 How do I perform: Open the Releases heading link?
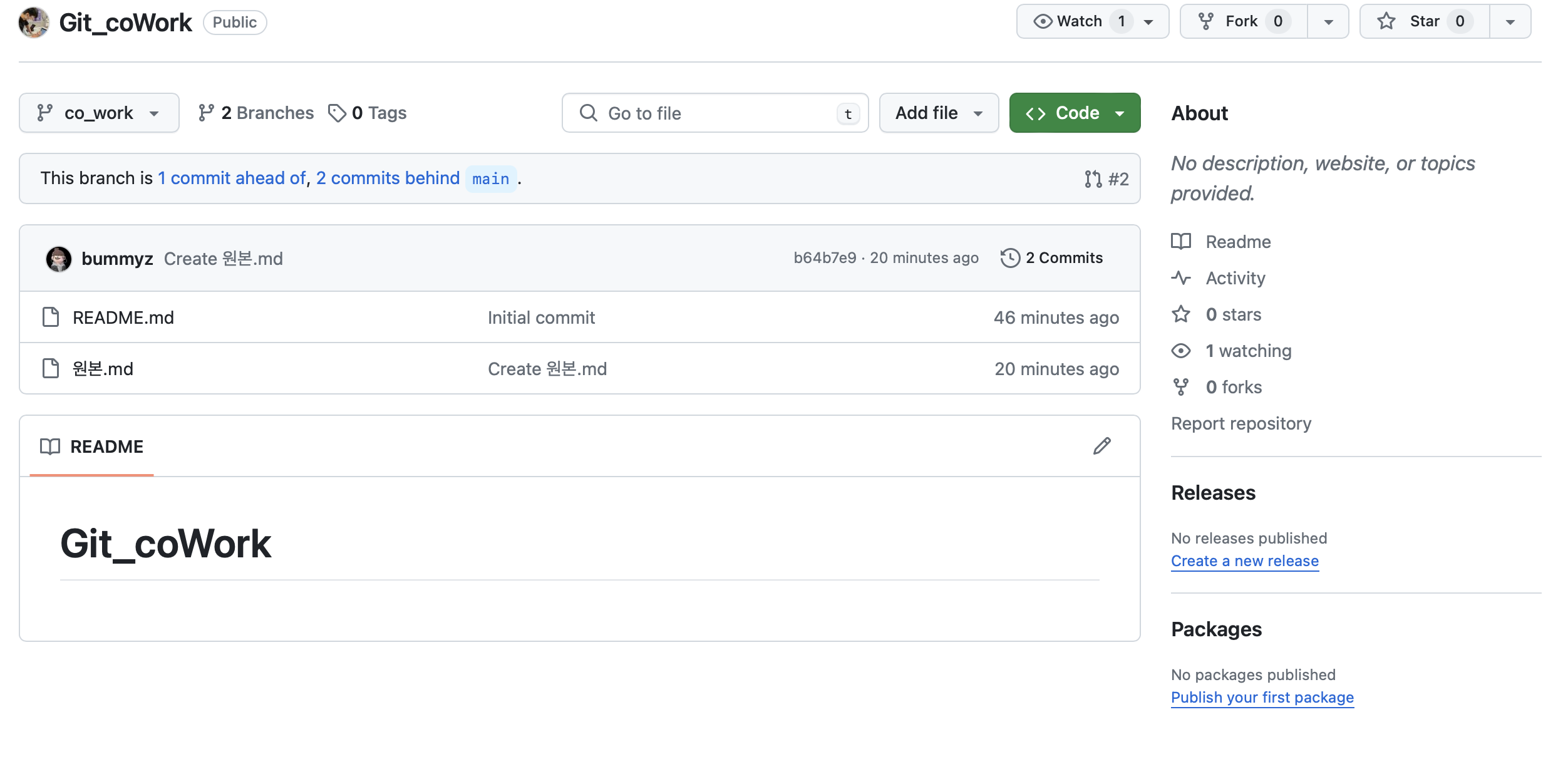click(x=1214, y=493)
